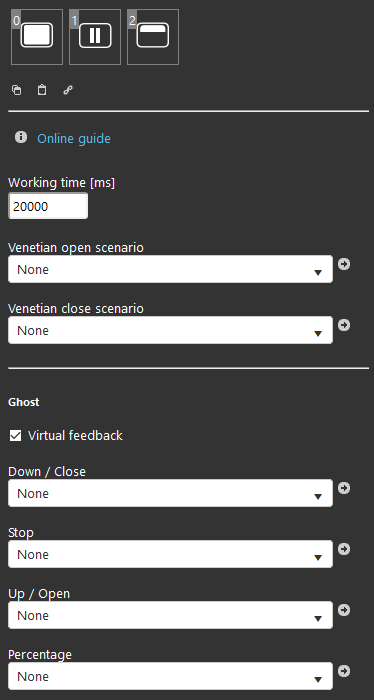Open the Online guide link
The width and height of the screenshot is (374, 700).
[74, 139]
